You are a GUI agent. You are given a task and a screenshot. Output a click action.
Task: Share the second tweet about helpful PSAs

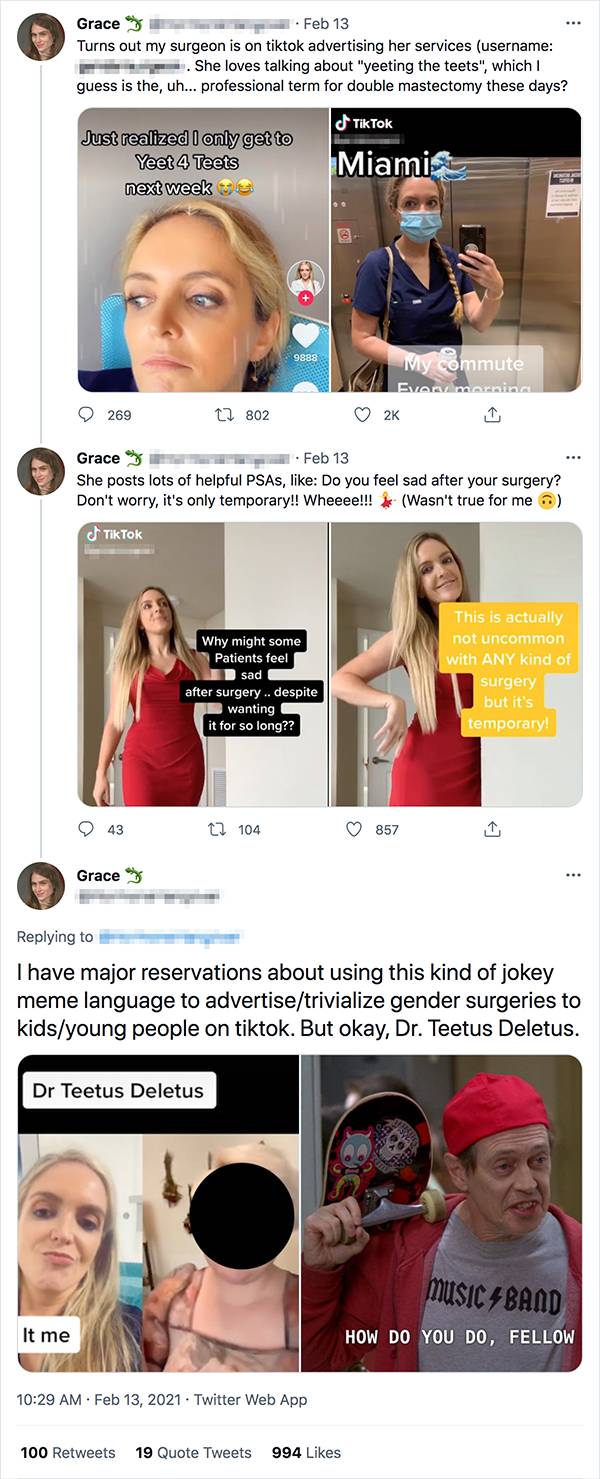coord(492,829)
